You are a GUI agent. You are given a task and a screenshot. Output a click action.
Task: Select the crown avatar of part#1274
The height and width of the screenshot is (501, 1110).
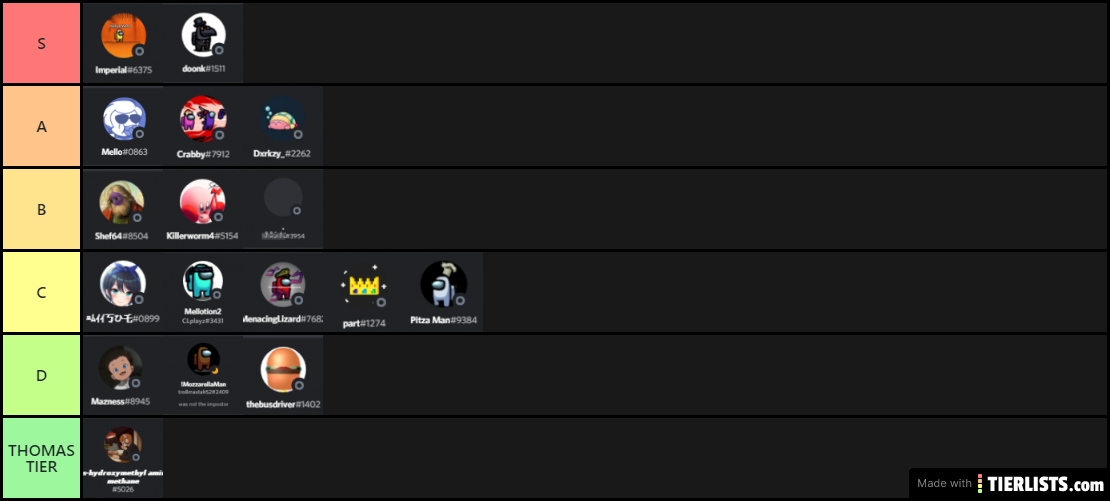(364, 285)
